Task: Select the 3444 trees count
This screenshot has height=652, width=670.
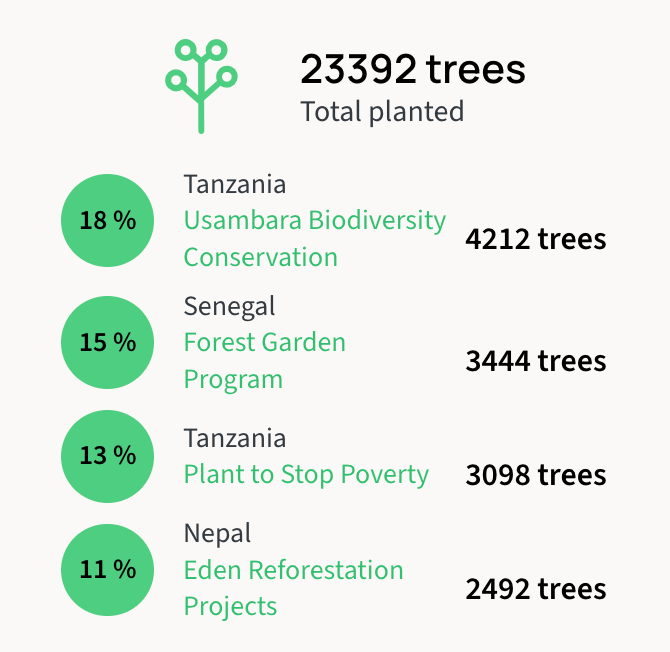Action: [x=535, y=361]
